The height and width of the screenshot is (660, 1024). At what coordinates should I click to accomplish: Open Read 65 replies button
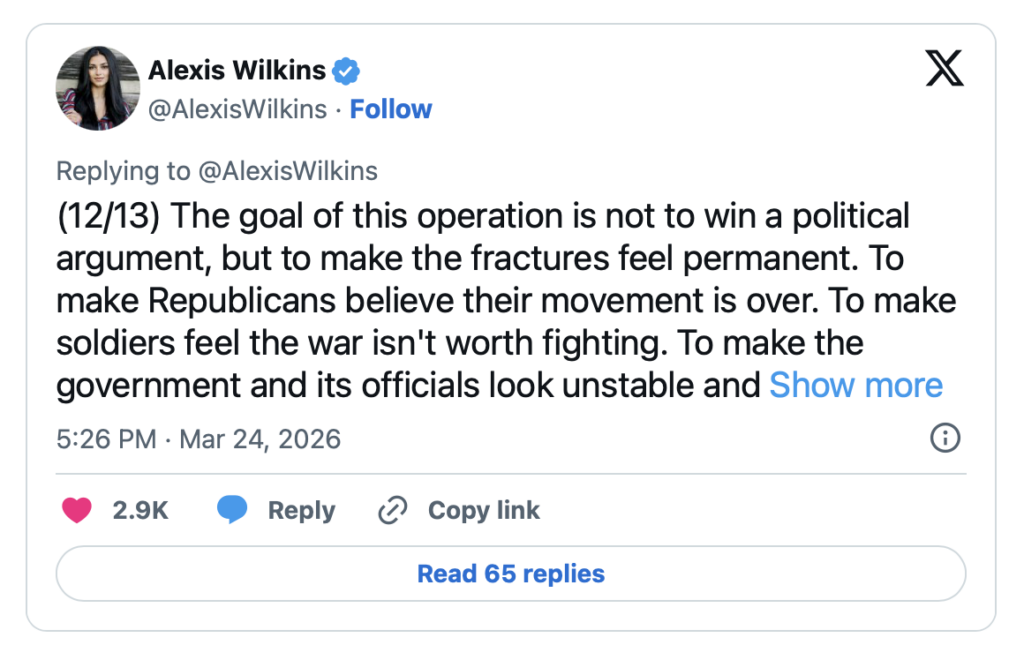tap(511, 574)
